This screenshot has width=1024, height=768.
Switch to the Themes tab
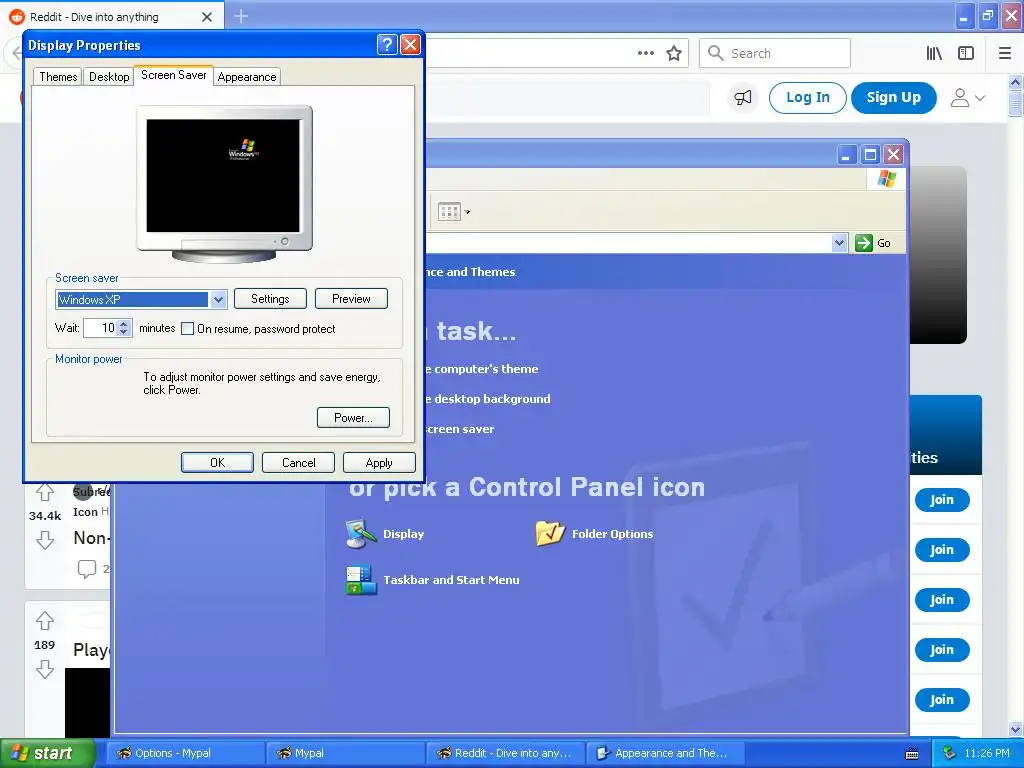(x=58, y=77)
